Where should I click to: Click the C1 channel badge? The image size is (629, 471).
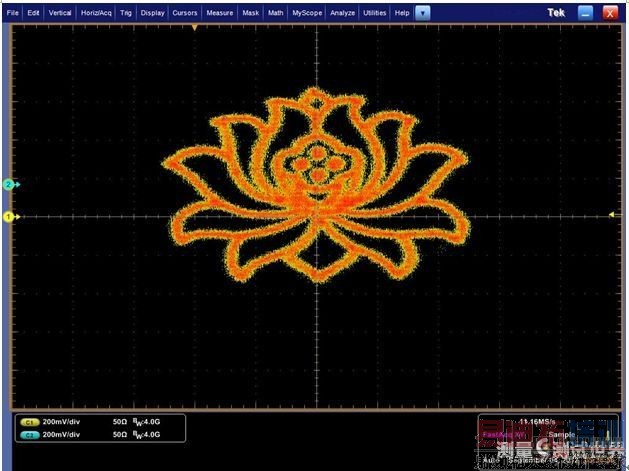[29, 422]
